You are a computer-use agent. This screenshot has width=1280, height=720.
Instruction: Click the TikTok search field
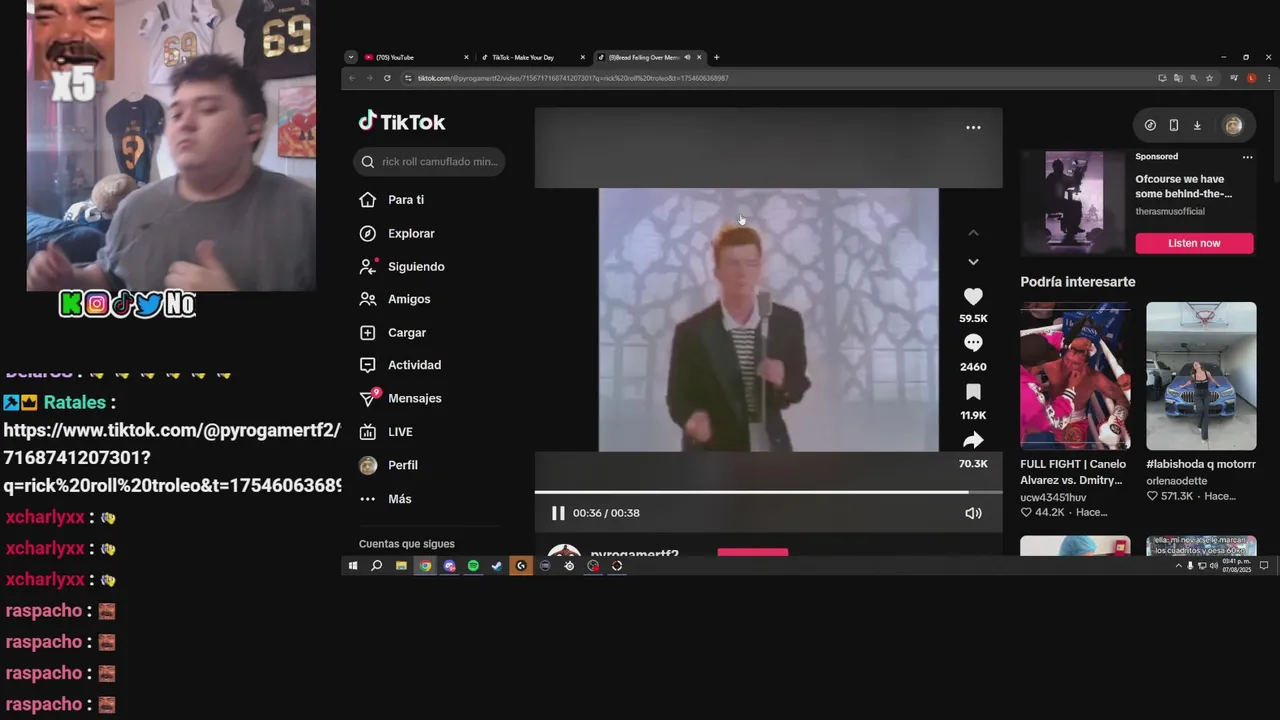point(429,161)
